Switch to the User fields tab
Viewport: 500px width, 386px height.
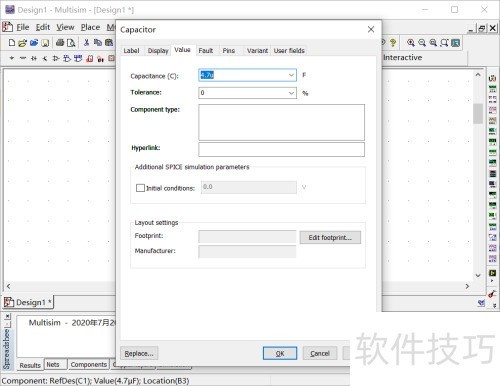[x=289, y=51]
